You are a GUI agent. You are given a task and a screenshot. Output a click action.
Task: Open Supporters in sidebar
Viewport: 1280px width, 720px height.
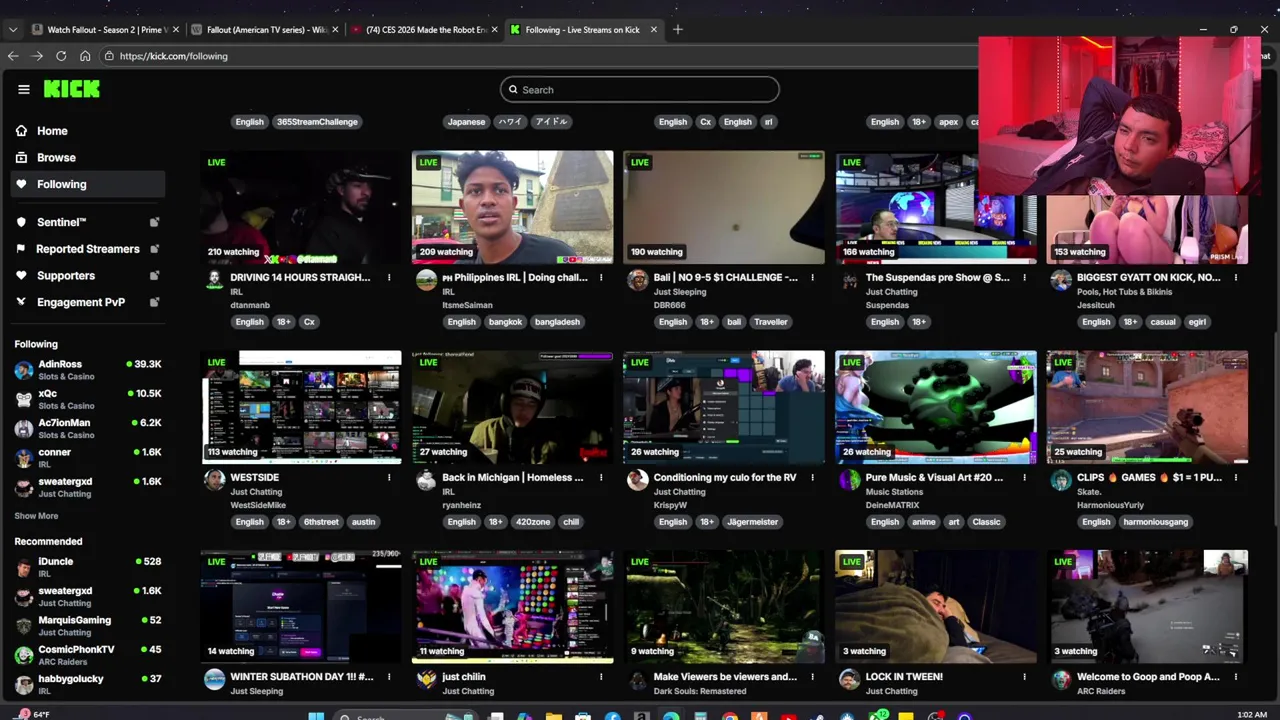tap(66, 275)
